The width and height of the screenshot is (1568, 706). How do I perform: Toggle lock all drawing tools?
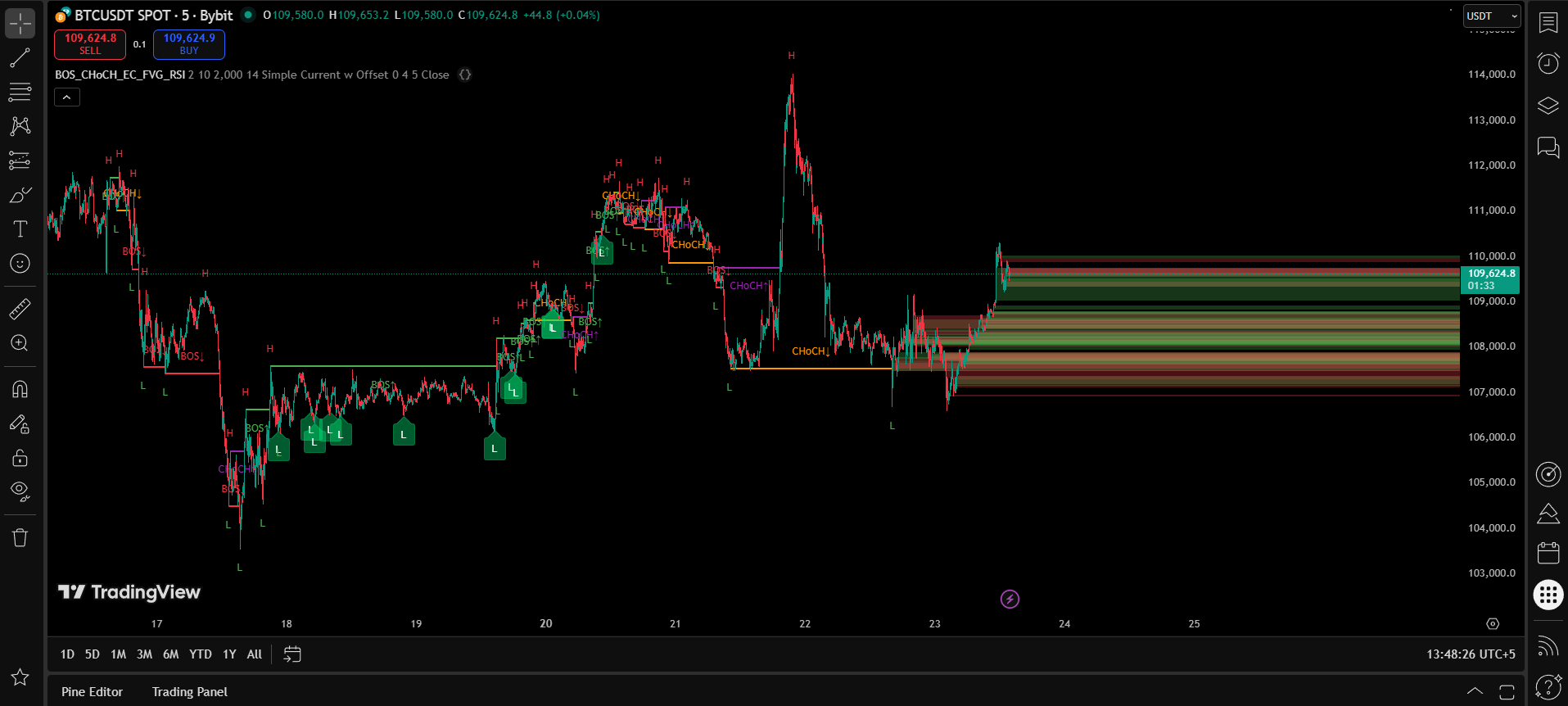pyautogui.click(x=20, y=458)
